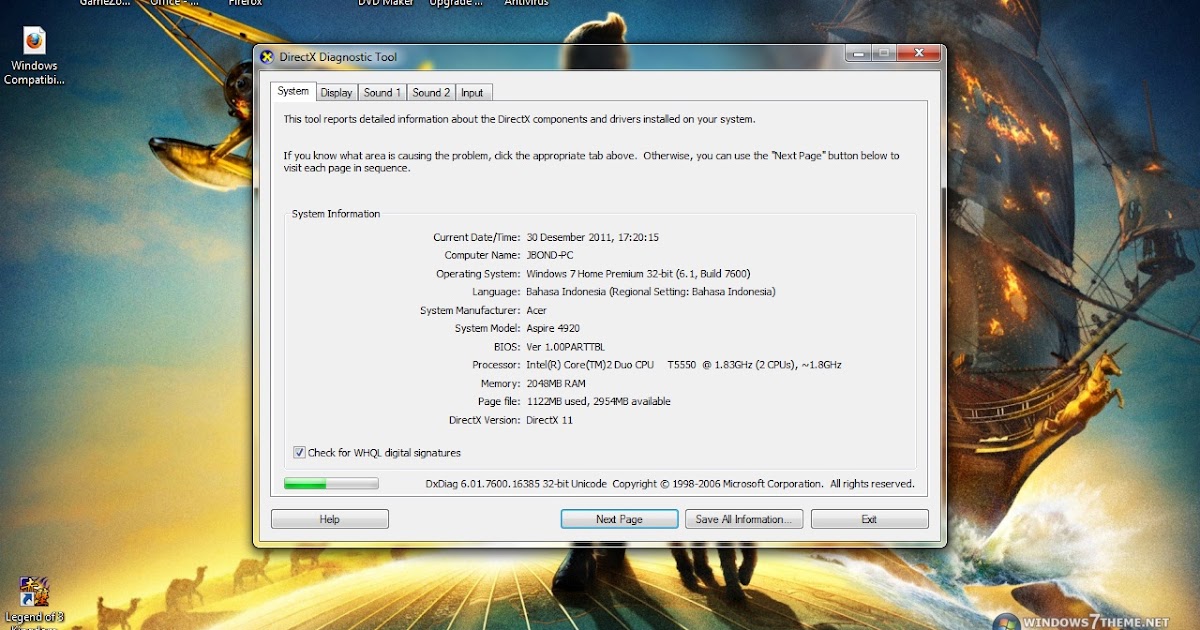The height and width of the screenshot is (630, 1200).
Task: Click the Exit button
Action: coord(869,519)
